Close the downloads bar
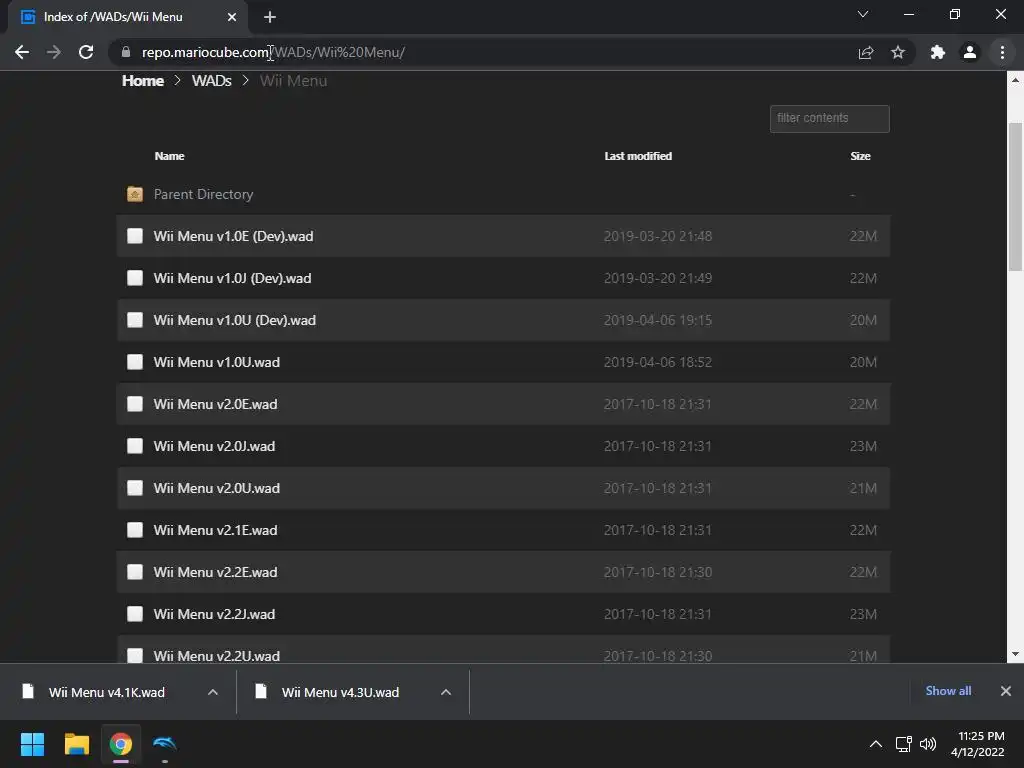The width and height of the screenshot is (1024, 768). click(1006, 691)
